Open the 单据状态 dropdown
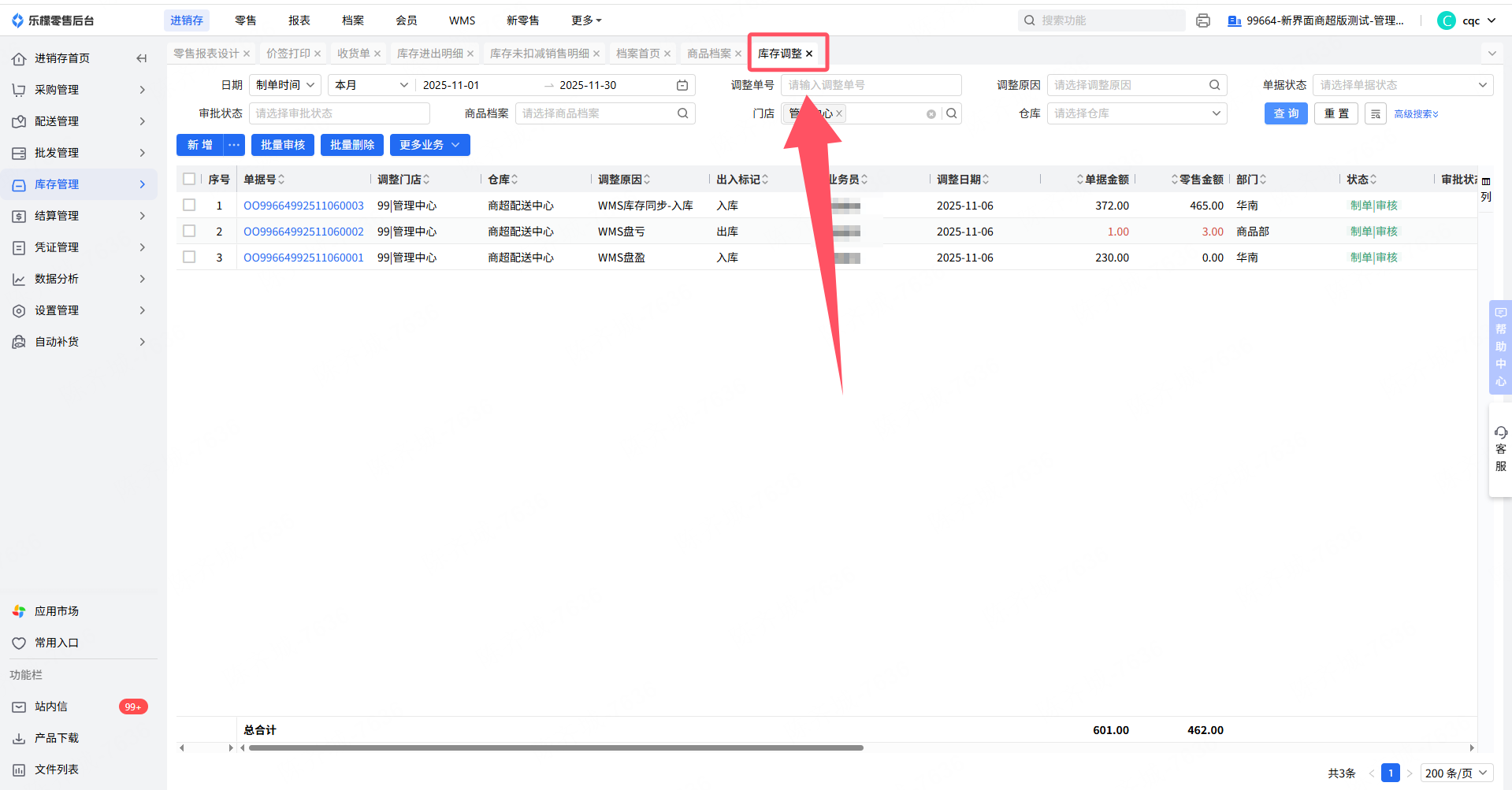The image size is (1512, 790). tap(1402, 85)
